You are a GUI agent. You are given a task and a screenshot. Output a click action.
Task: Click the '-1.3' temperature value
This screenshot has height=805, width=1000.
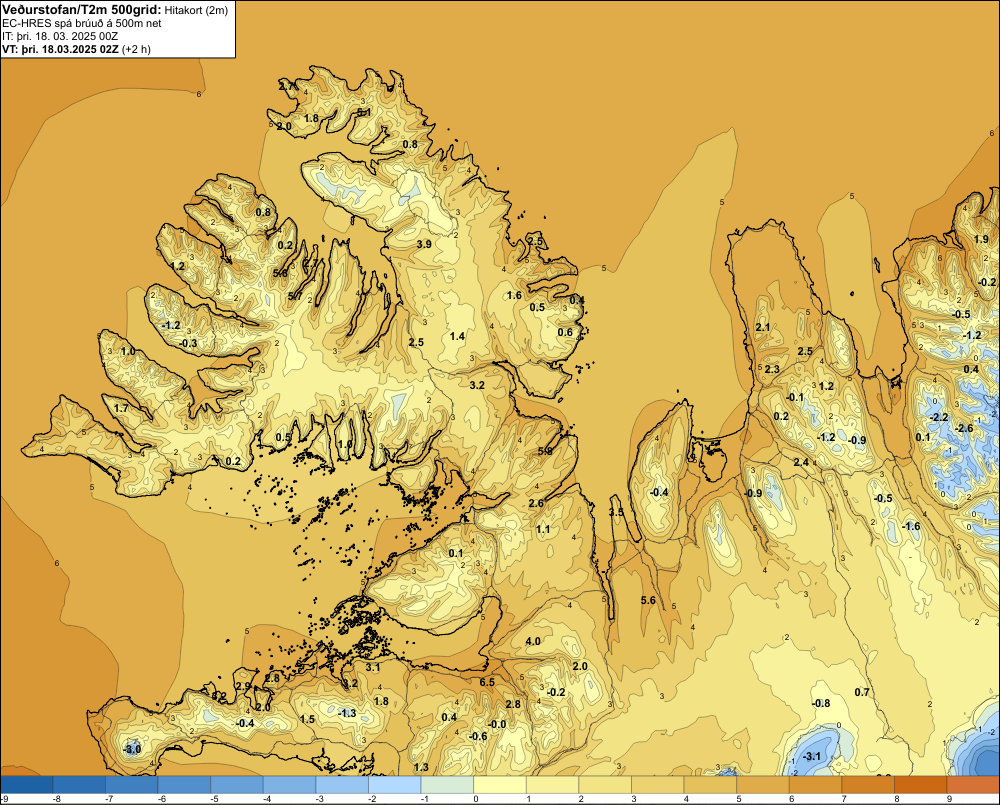click(347, 713)
